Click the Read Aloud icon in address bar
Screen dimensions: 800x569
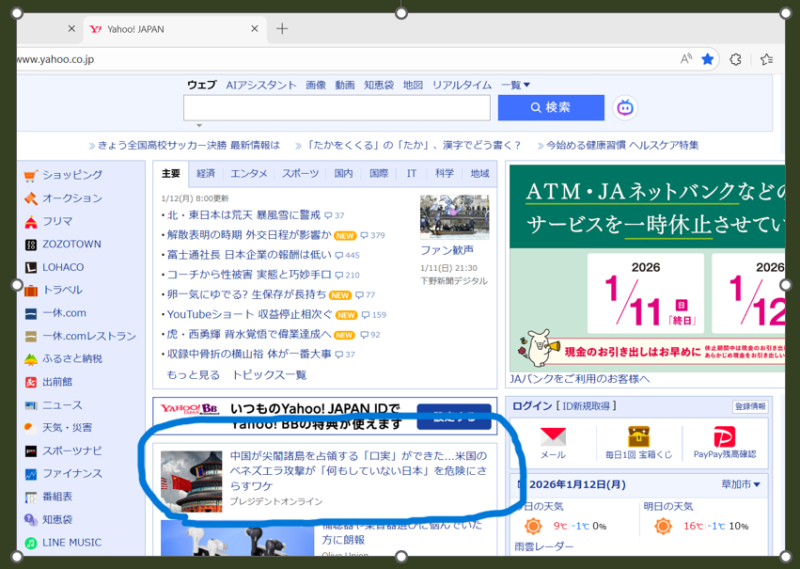[686, 59]
